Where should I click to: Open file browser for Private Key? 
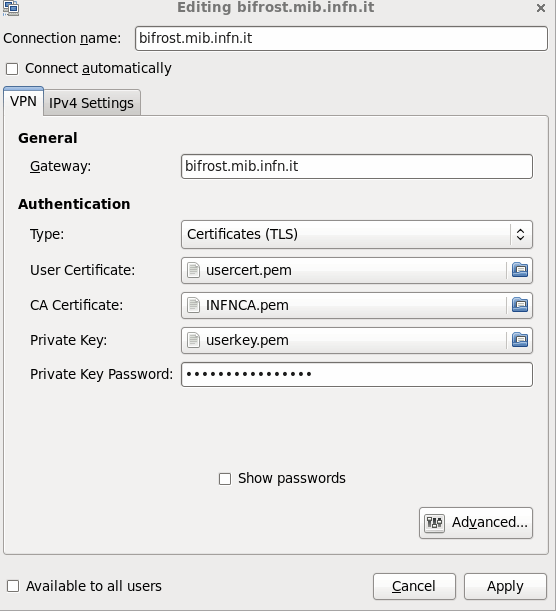[520, 340]
